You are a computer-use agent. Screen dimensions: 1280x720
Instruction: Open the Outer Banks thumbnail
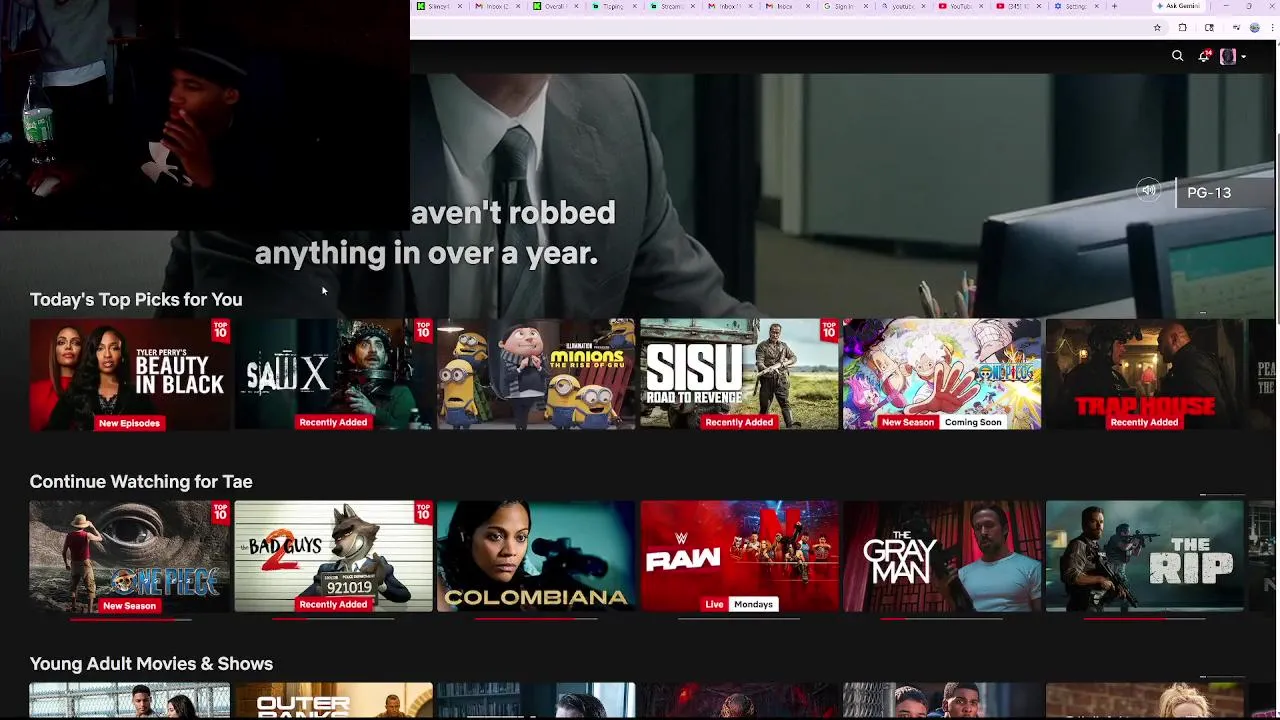coord(333,701)
